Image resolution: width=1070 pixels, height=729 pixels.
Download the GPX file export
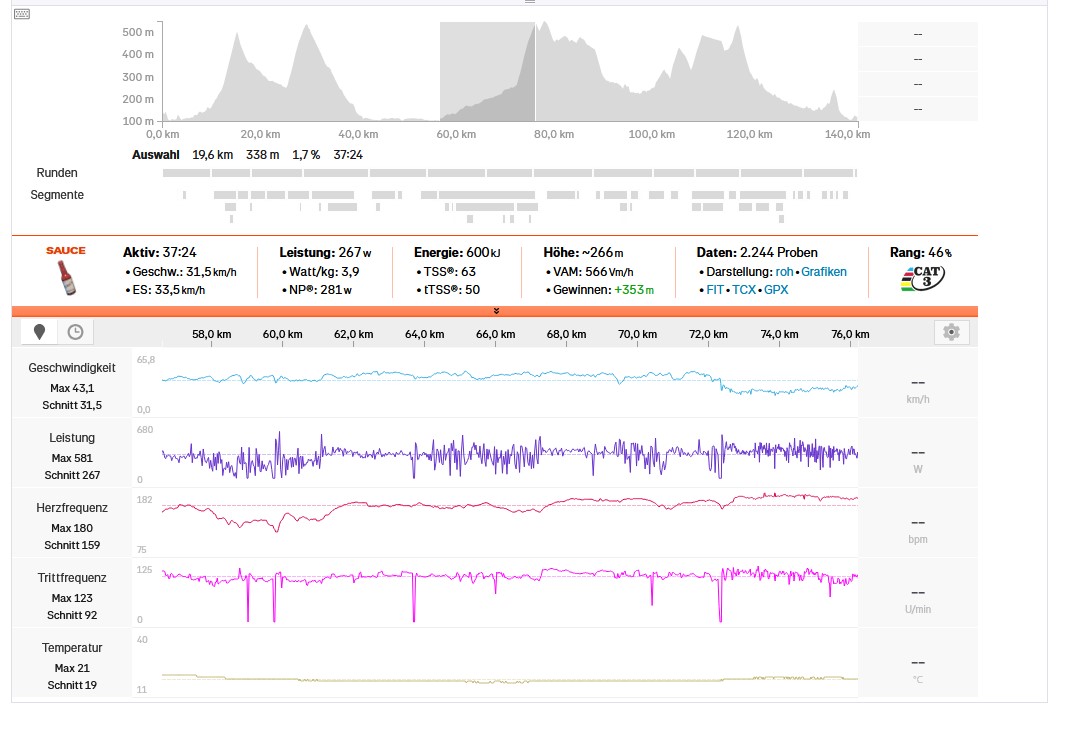pyautogui.click(x=776, y=290)
